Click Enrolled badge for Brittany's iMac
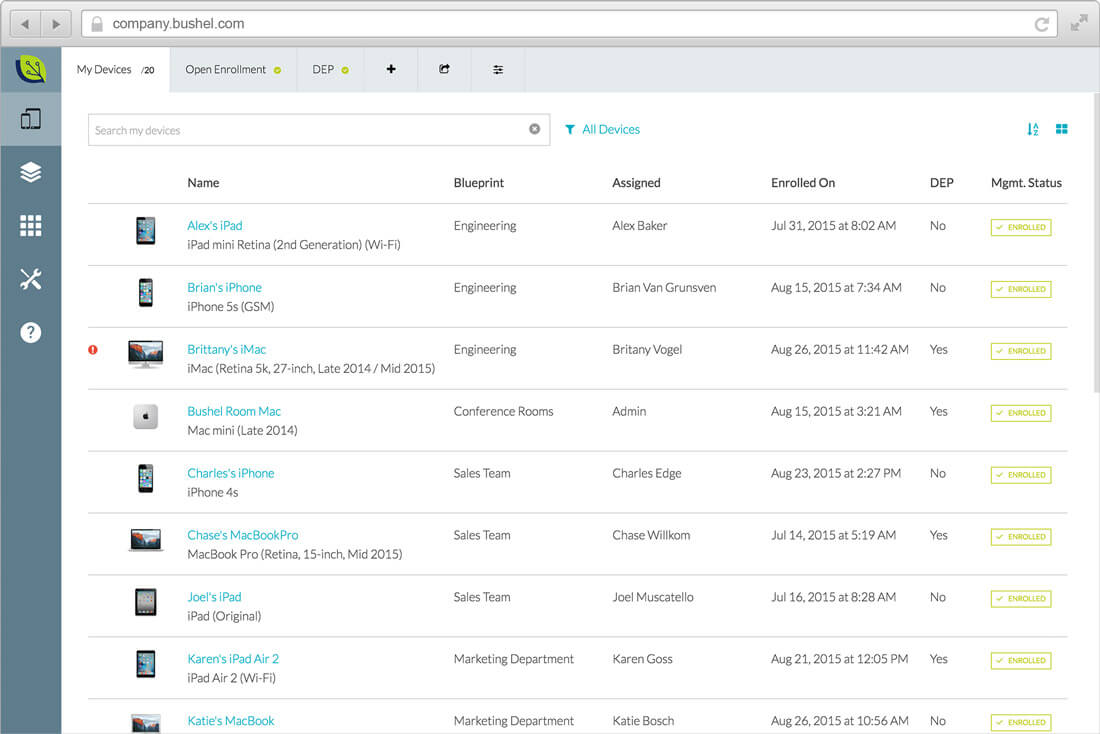The width and height of the screenshot is (1100, 734). [x=1021, y=351]
